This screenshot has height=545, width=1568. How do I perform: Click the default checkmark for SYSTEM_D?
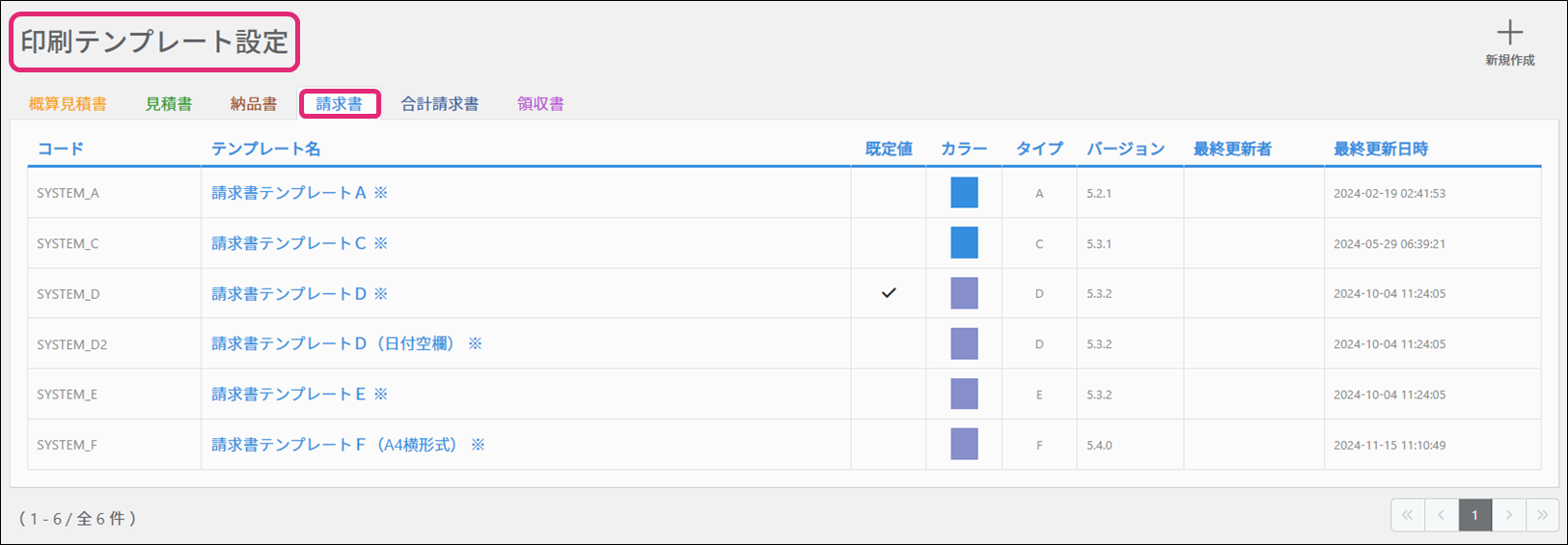click(x=889, y=293)
